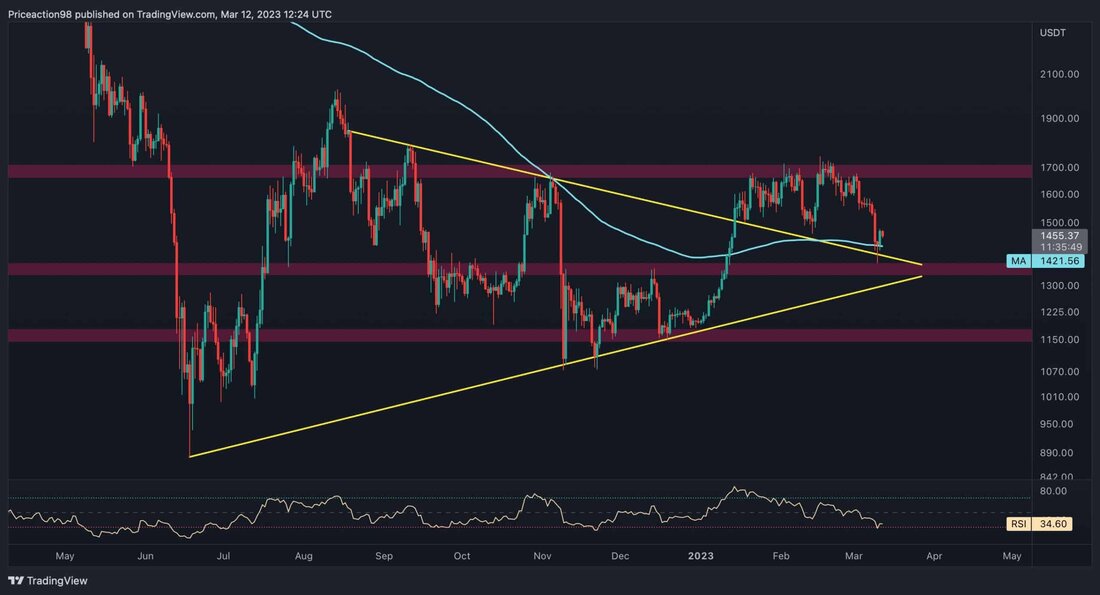
Task: Click the upper resistance zone near 1700
Action: pos(519,171)
